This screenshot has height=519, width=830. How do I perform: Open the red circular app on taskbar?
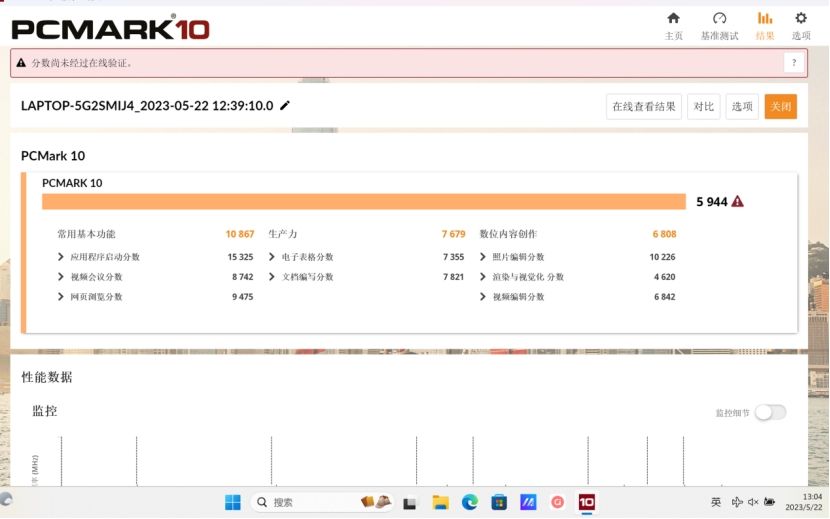557,502
